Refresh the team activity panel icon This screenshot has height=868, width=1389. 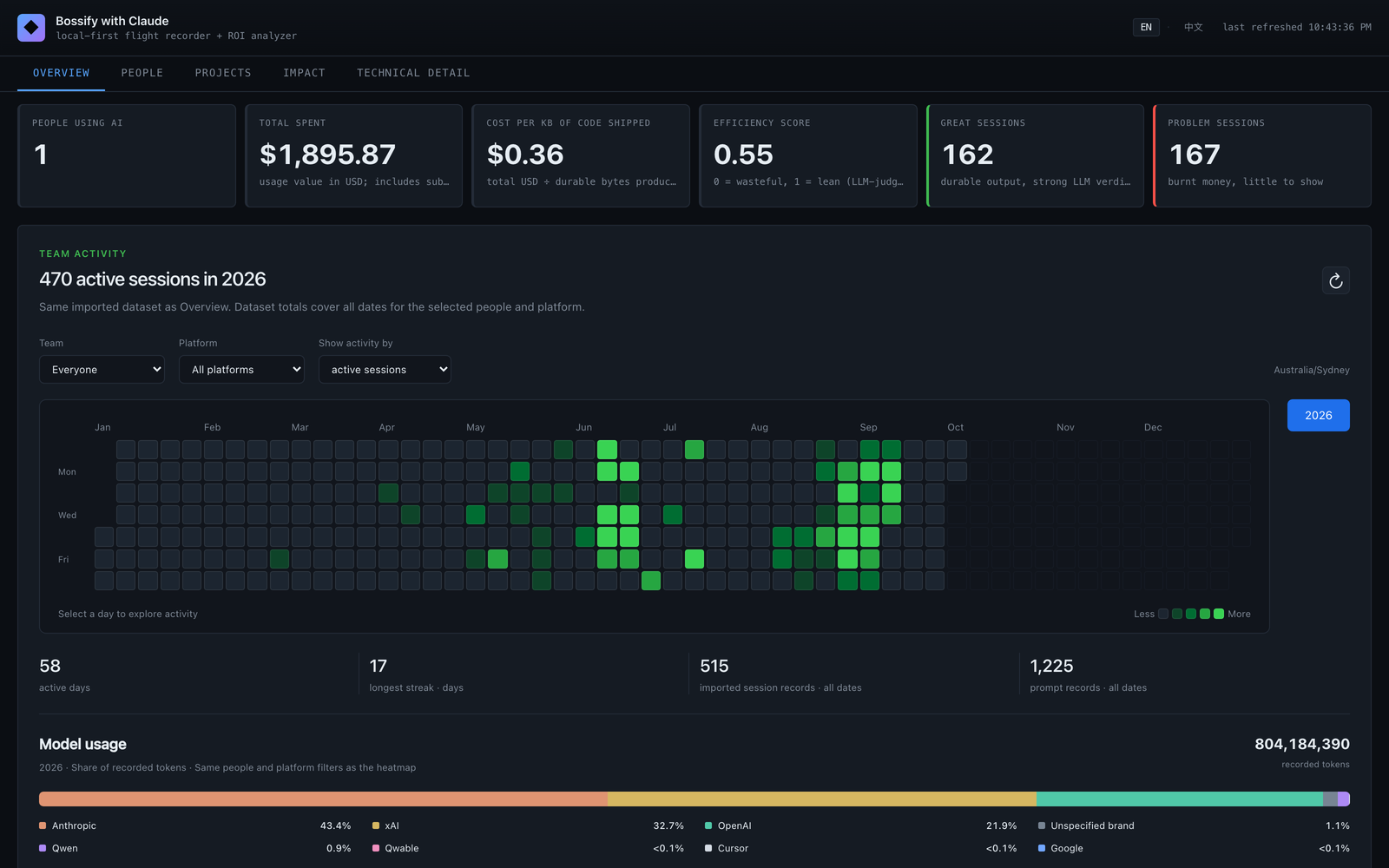tap(1335, 280)
